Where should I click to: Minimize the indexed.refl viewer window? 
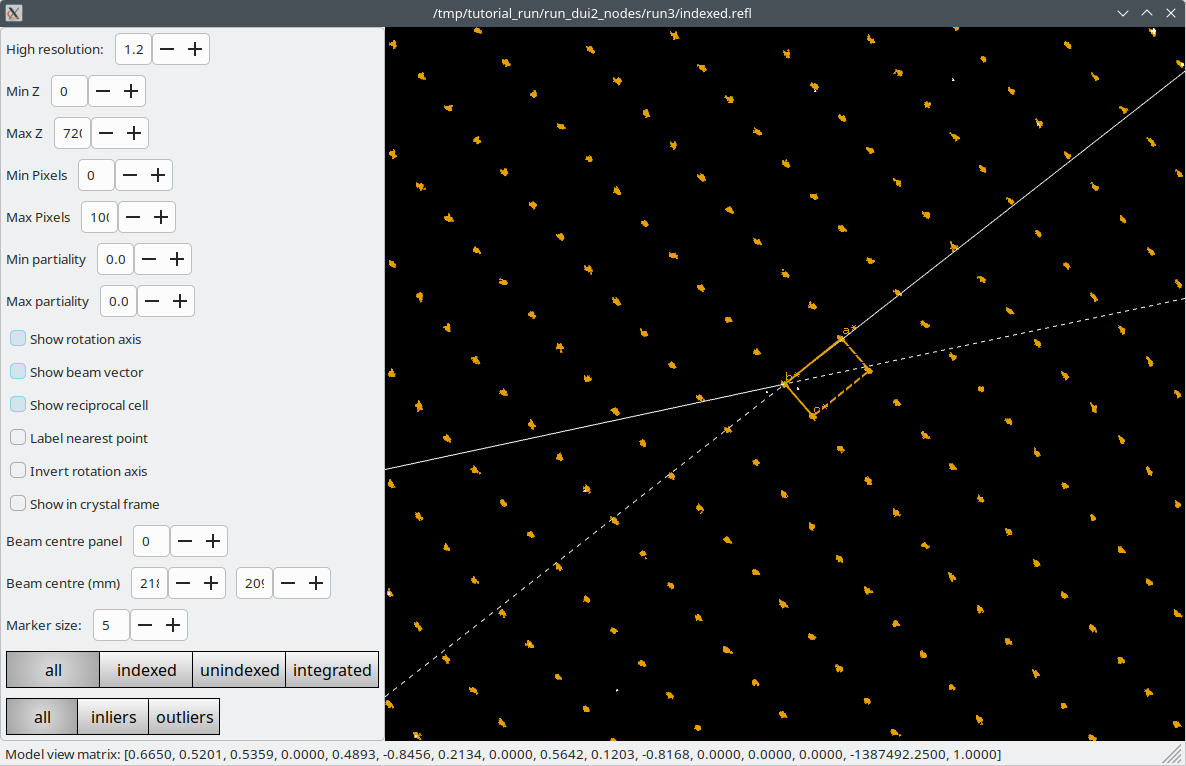pyautogui.click(x=1123, y=13)
